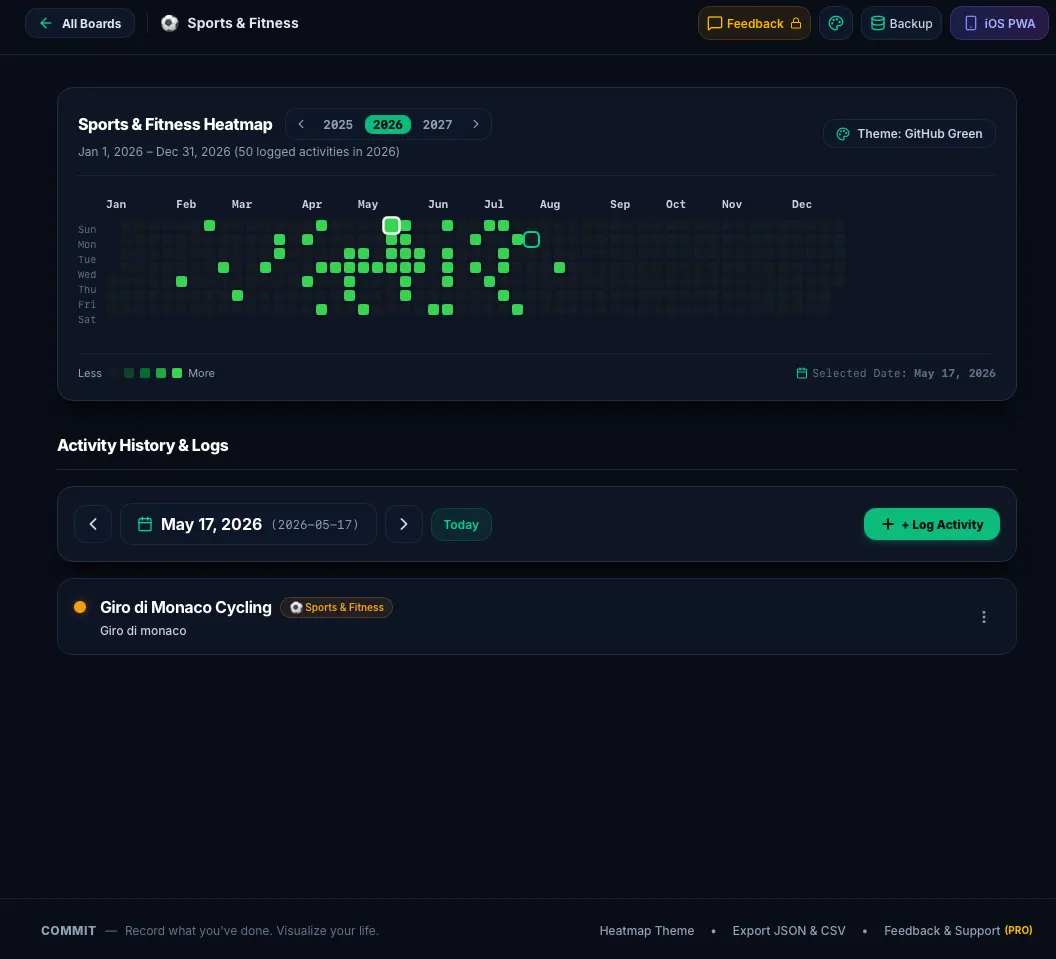This screenshot has width=1056, height=959.
Task: Open the Theme: GitHub Green selector
Action: (909, 134)
